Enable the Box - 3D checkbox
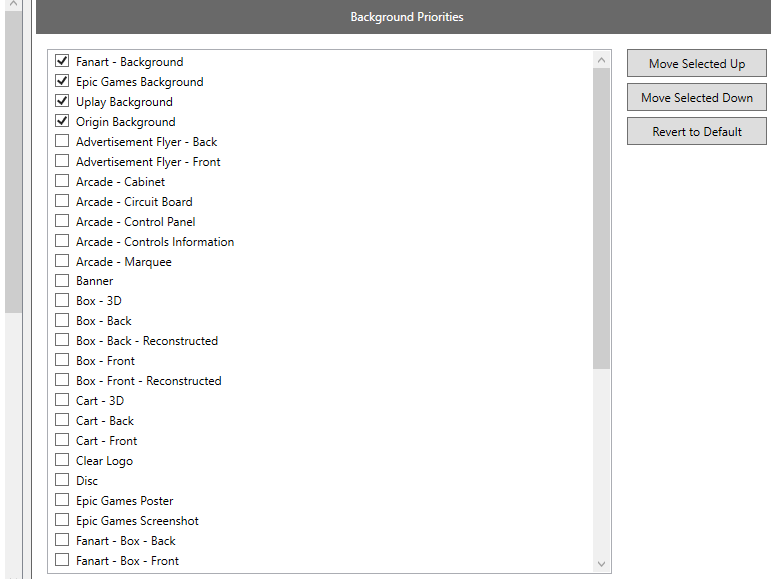This screenshot has width=771, height=579. click(62, 300)
